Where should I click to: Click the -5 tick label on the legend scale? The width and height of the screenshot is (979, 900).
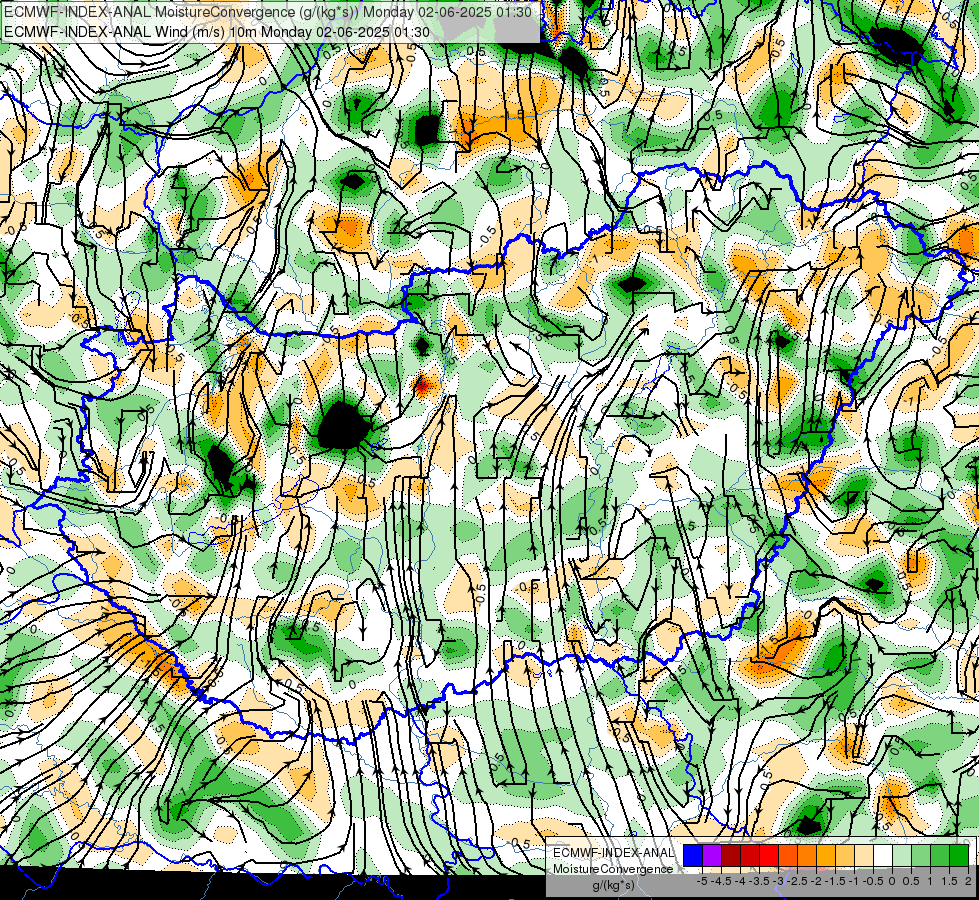702,881
